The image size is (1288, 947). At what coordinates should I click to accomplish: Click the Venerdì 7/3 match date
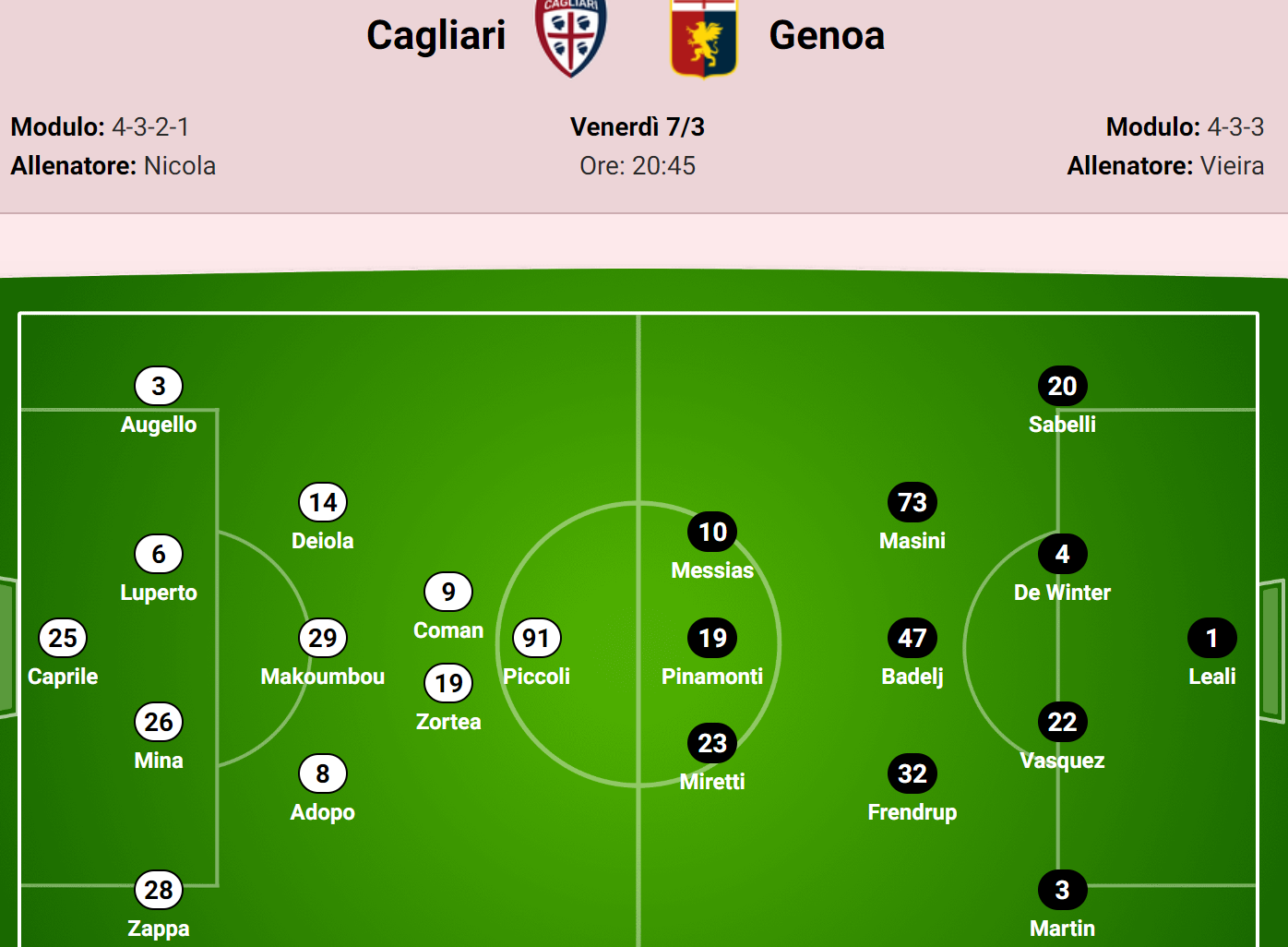tap(638, 126)
